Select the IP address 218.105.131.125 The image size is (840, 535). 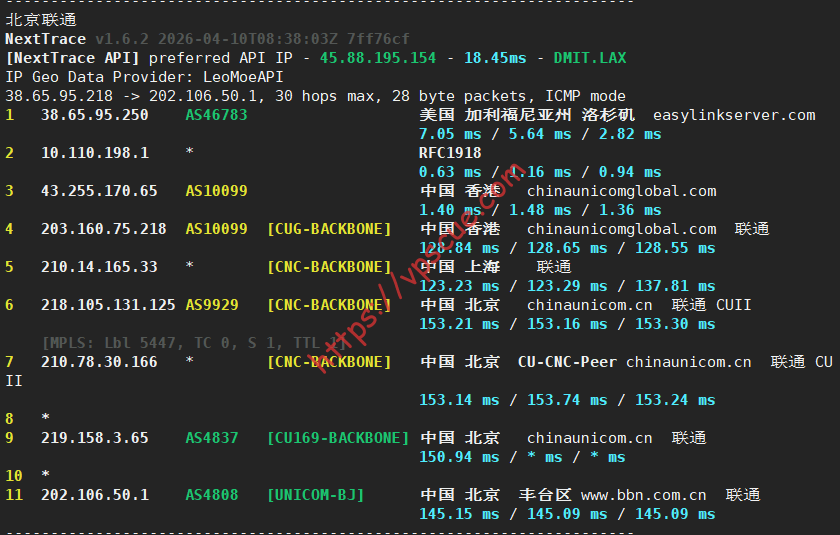108,305
